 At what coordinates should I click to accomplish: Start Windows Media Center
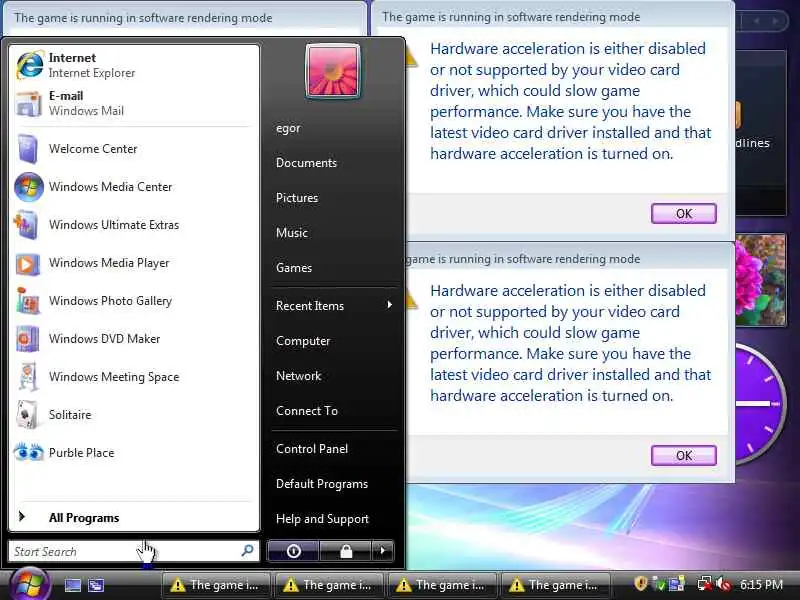pyautogui.click(x=134, y=187)
